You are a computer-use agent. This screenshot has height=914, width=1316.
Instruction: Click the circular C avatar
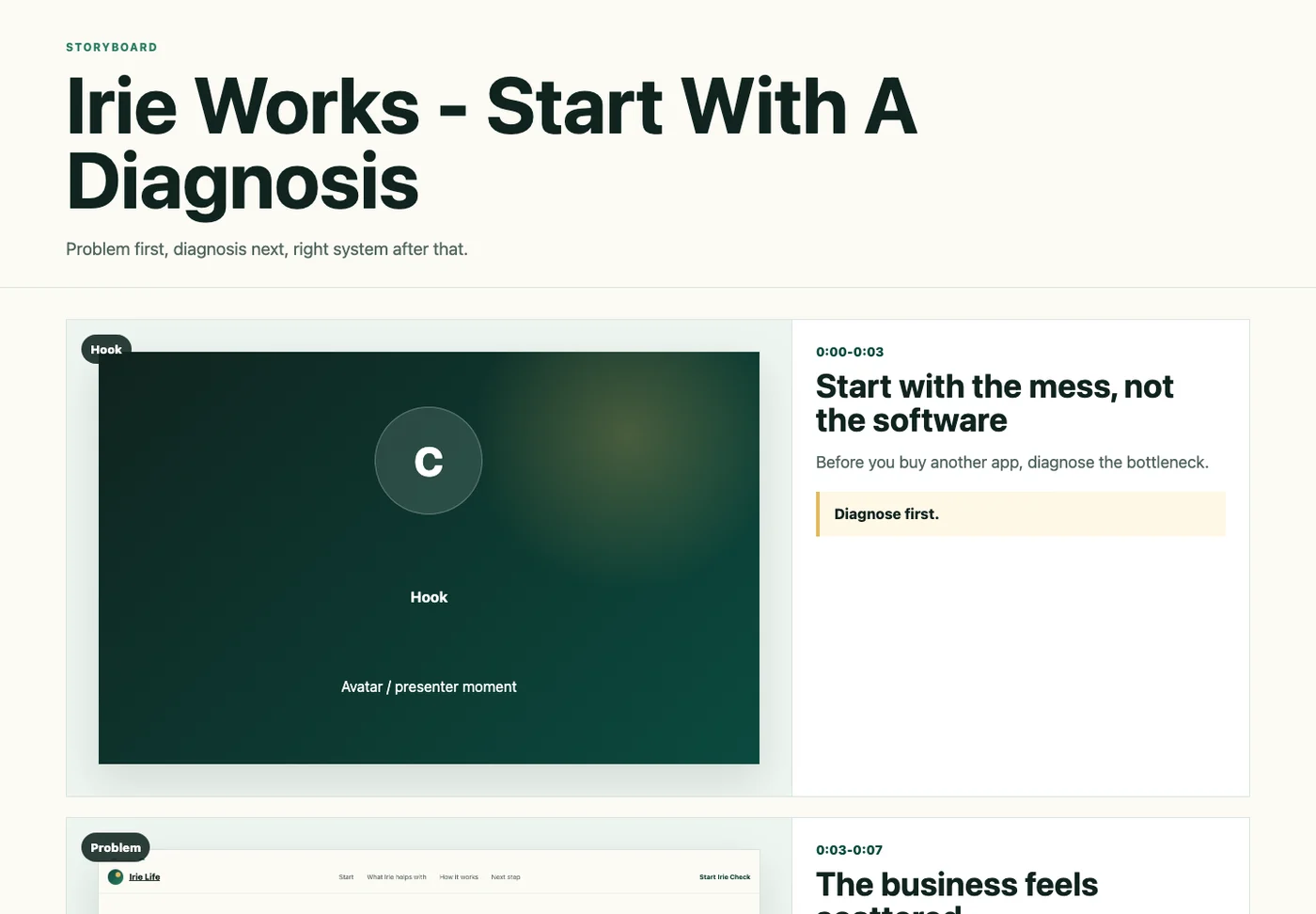(429, 461)
